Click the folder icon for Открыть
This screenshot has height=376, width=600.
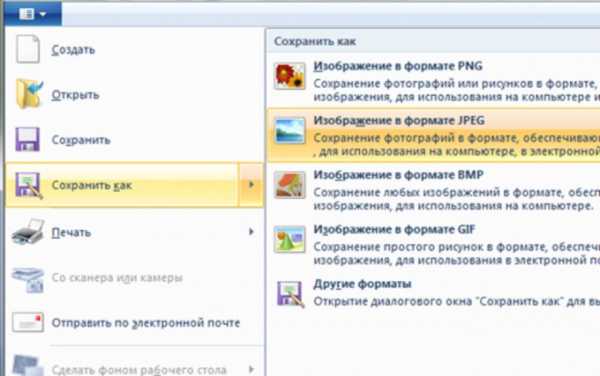click(29, 94)
